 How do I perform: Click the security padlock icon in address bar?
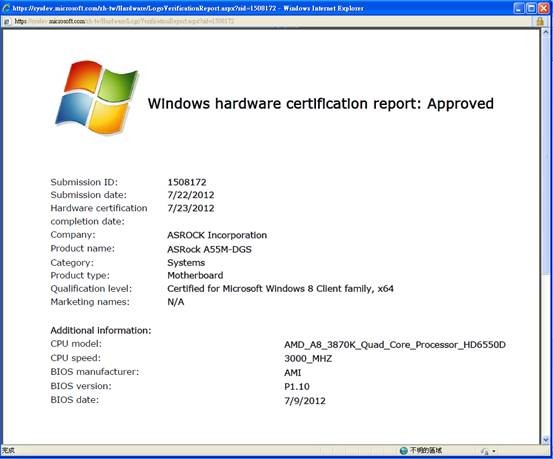(540, 21)
